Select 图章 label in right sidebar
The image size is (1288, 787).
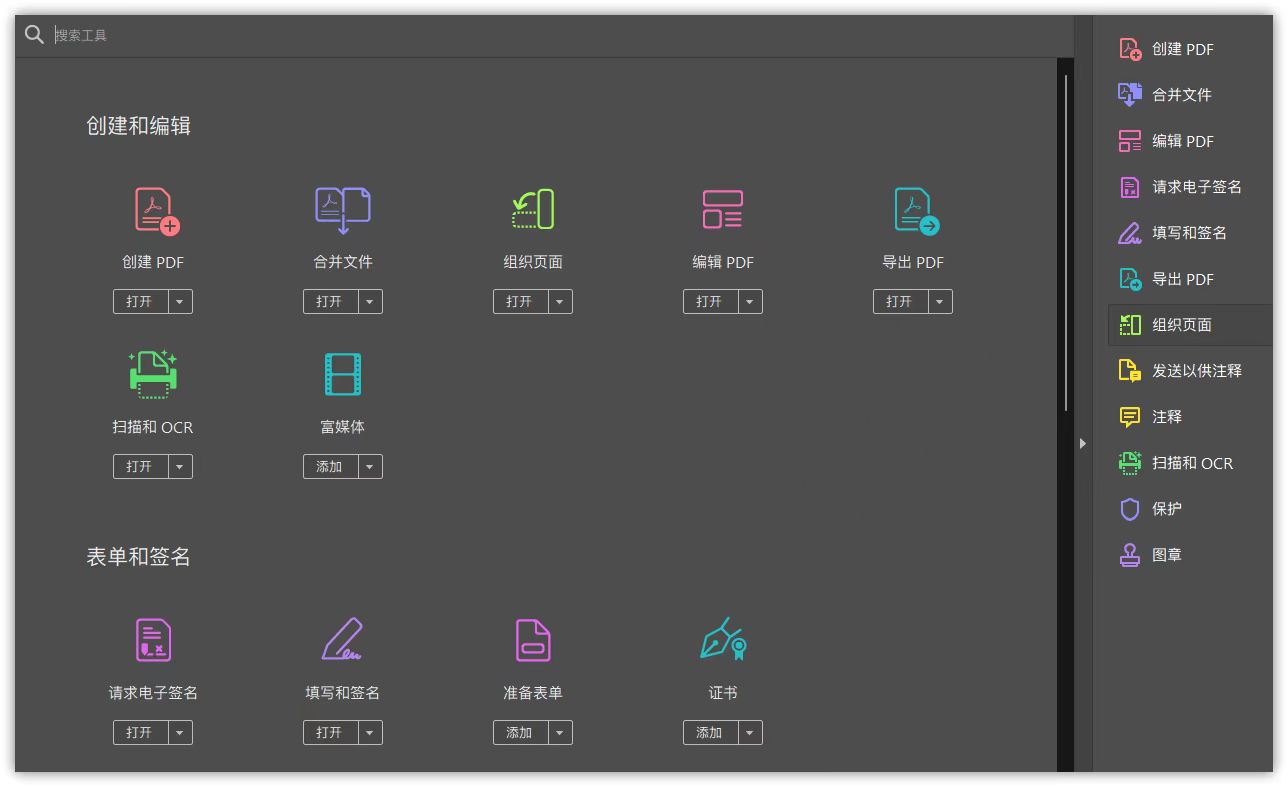click(x=1167, y=555)
